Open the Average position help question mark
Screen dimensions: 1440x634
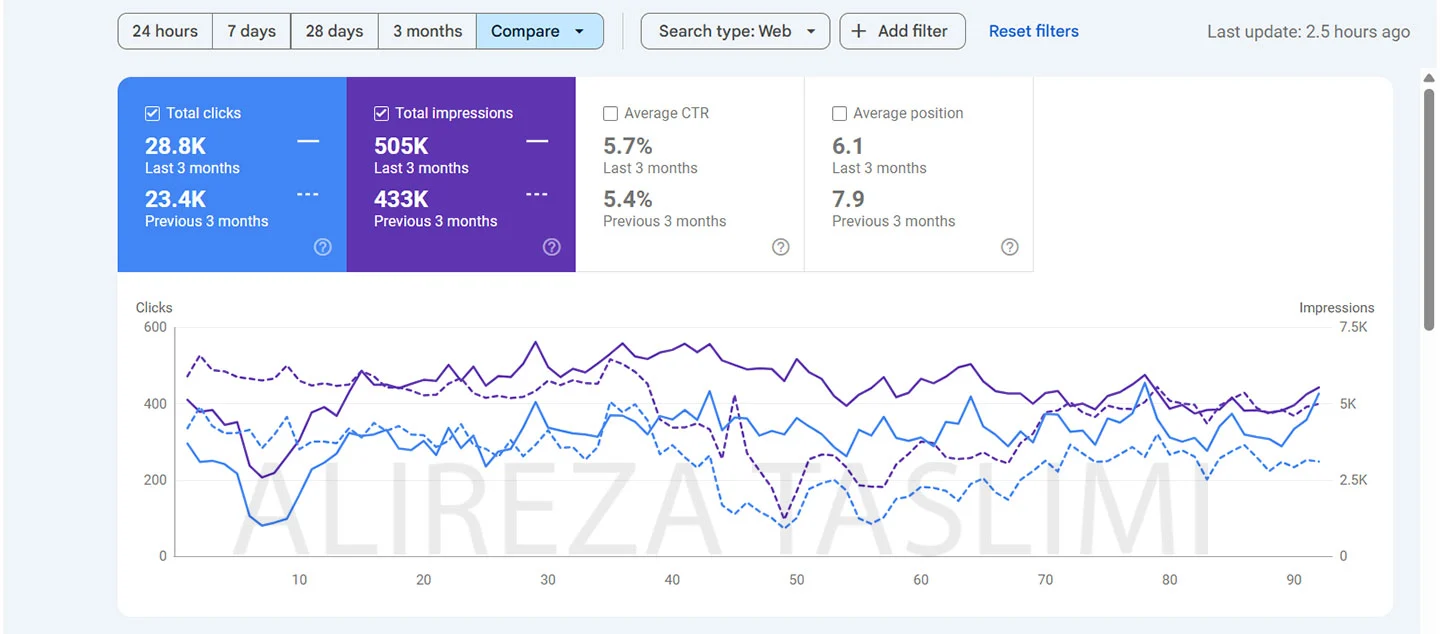(x=1010, y=247)
